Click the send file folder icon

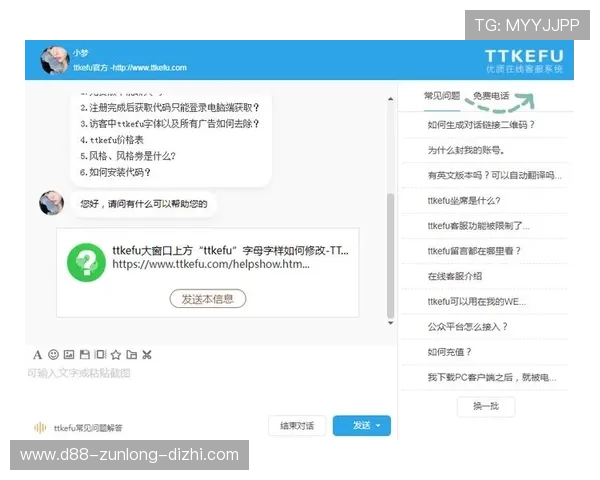(132, 355)
